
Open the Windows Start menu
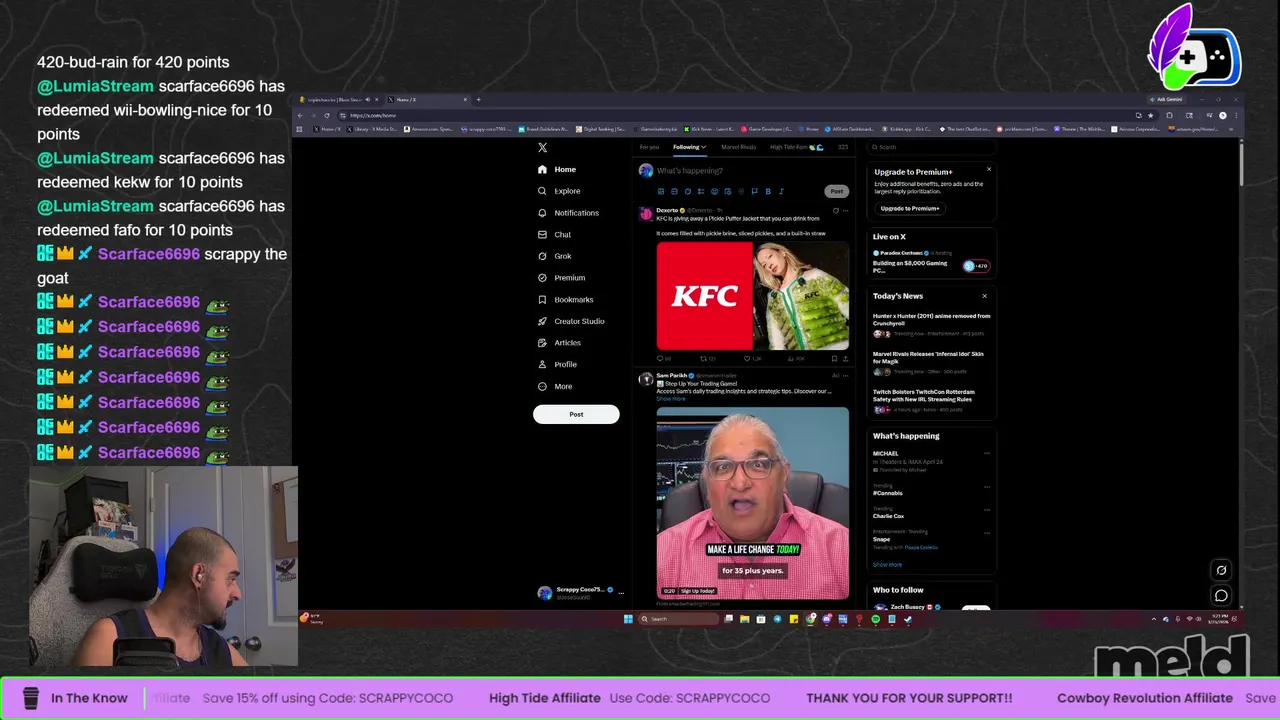click(x=628, y=619)
